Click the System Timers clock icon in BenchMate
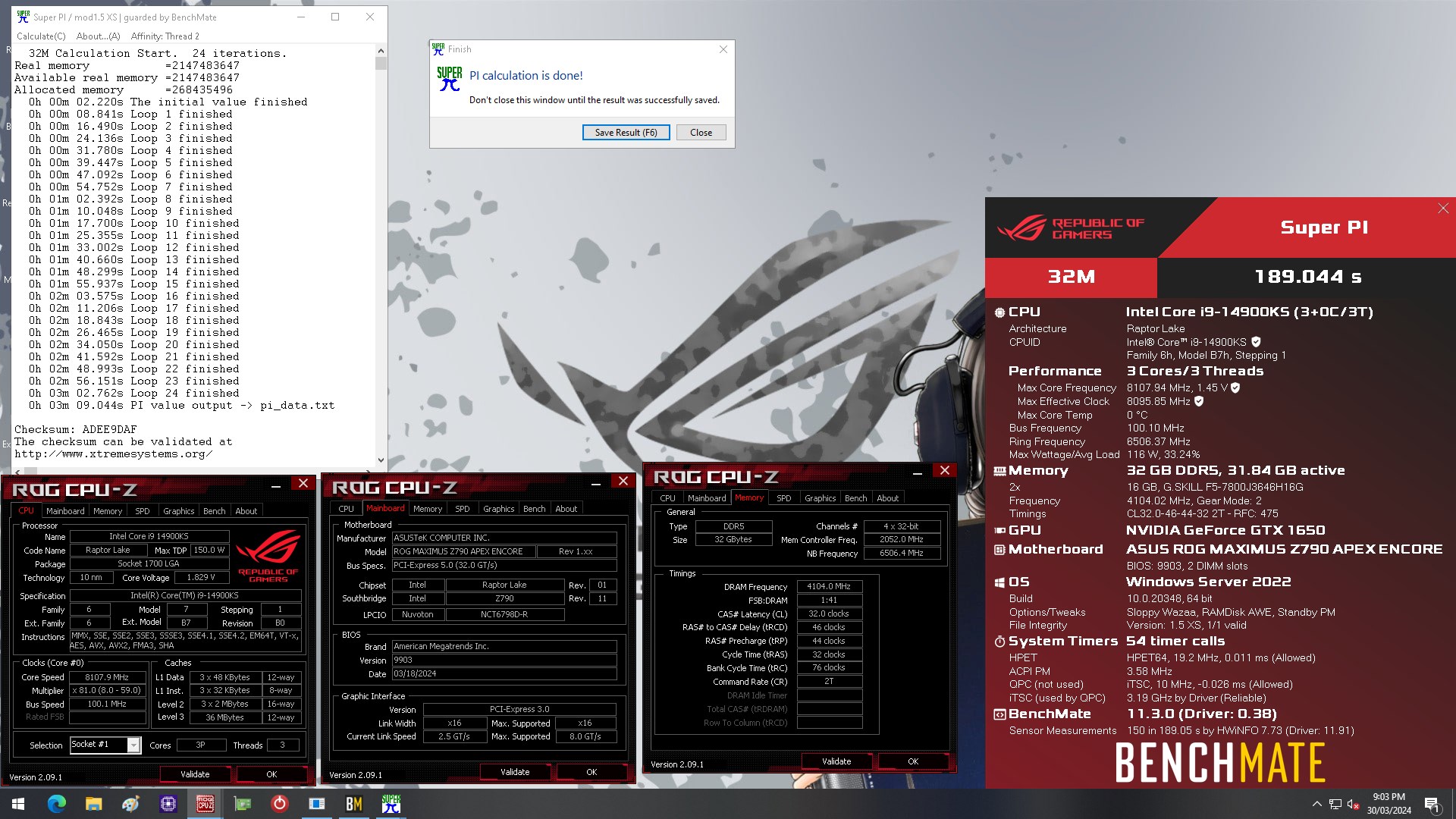 (999, 642)
